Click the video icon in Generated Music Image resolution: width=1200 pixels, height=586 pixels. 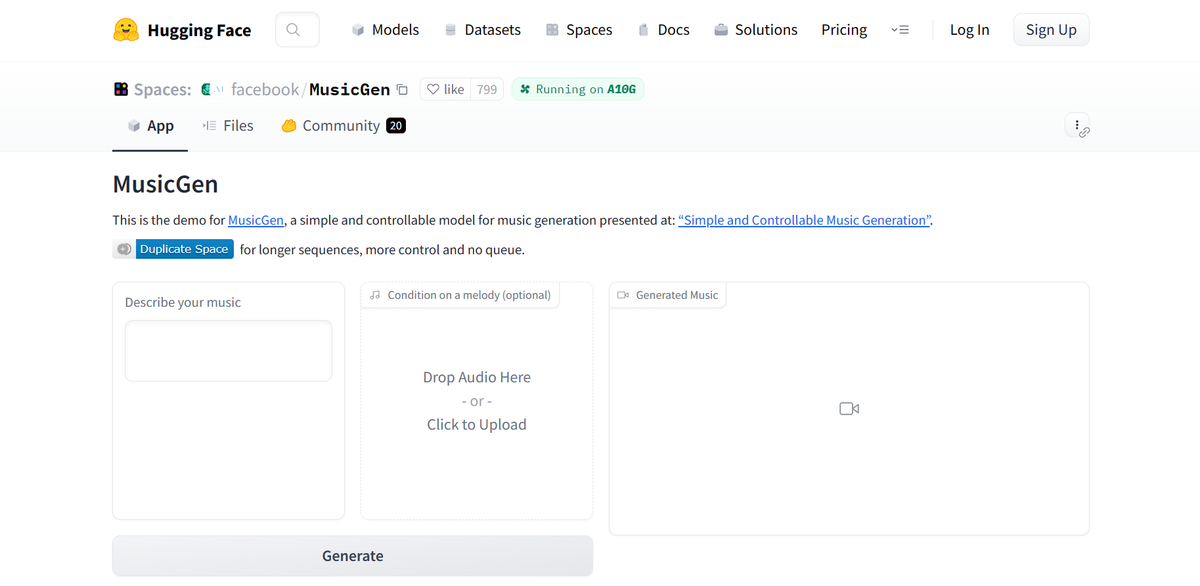tap(849, 408)
